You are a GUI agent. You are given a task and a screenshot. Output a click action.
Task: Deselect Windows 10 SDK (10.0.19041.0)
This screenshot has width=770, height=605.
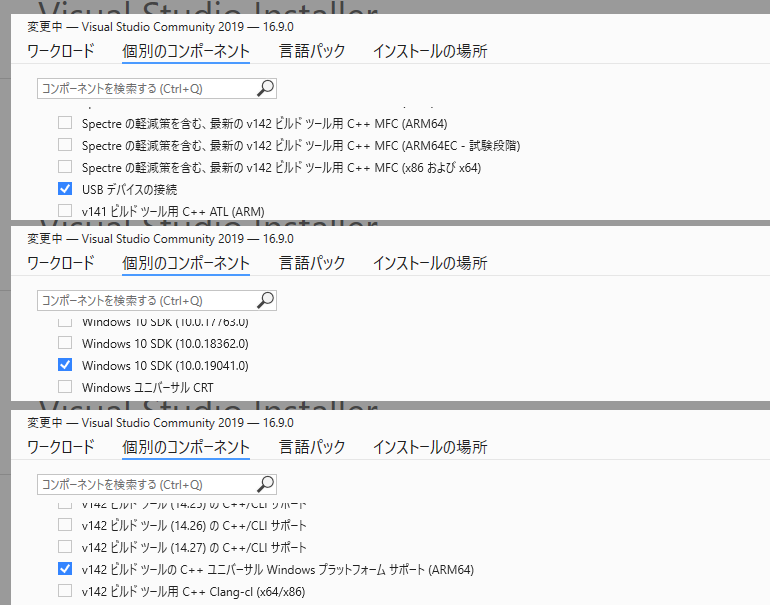coord(65,365)
